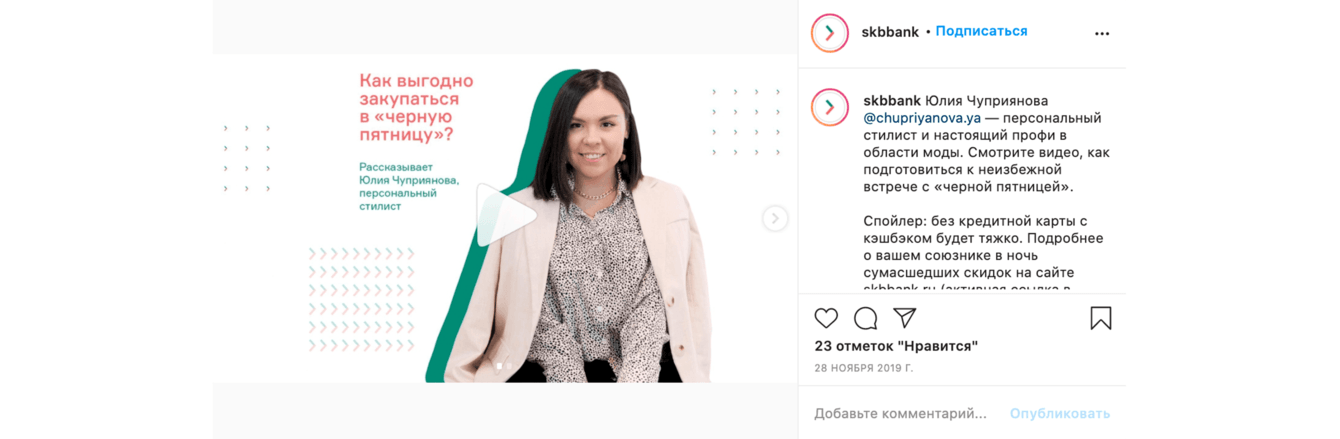
Task: Click the first carousel dot indicator
Action: [x=500, y=367]
